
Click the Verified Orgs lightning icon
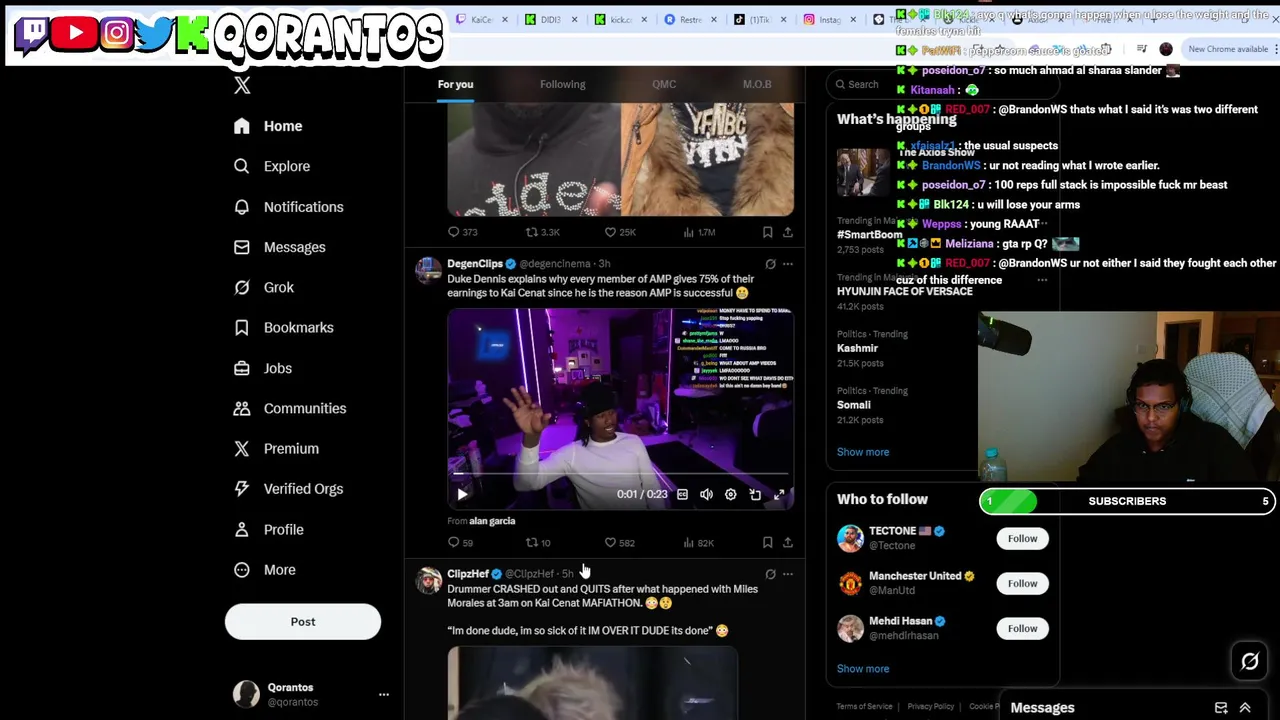(242, 489)
